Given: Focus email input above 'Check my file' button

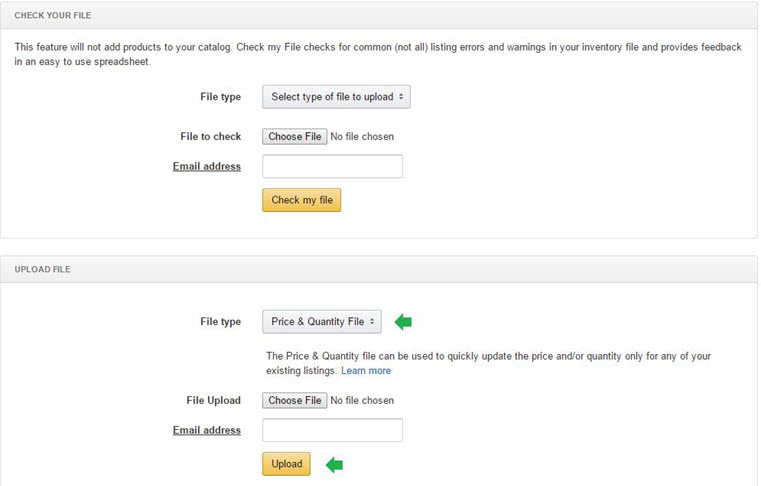Looking at the screenshot, I should pyautogui.click(x=332, y=166).
